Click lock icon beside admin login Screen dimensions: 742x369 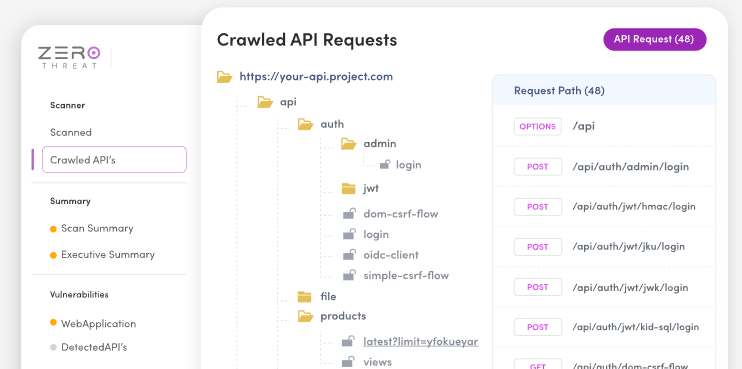tap(385, 165)
